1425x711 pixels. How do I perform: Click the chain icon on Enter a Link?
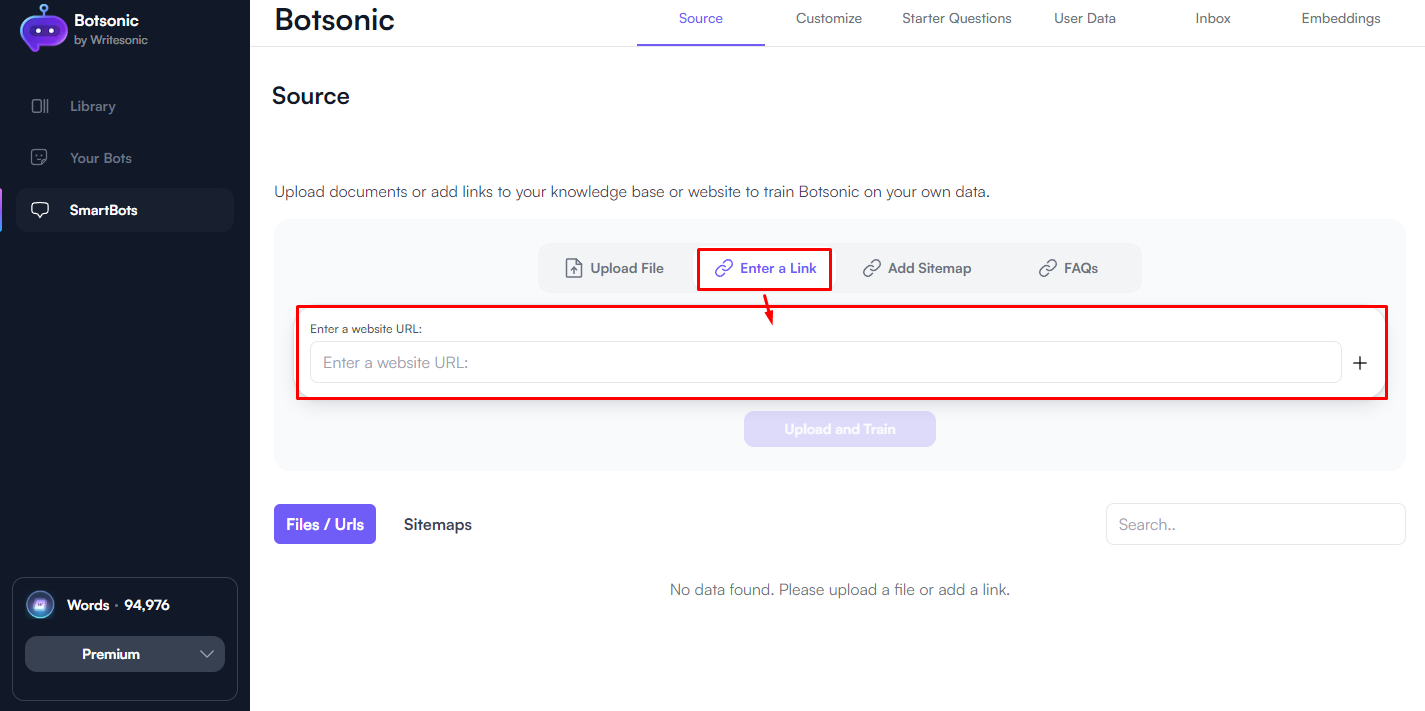(724, 268)
